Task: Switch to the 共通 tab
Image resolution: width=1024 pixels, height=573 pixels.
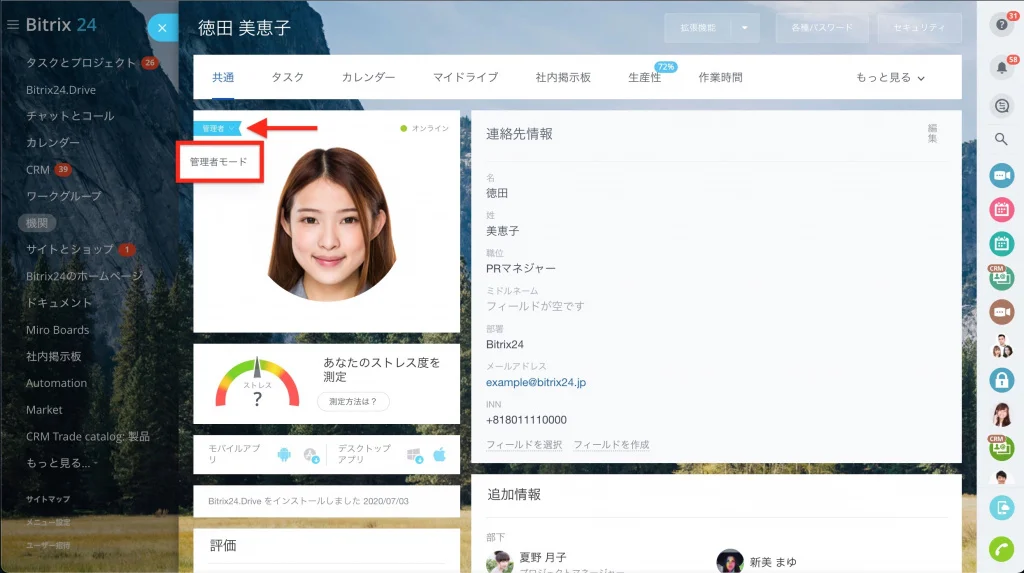Action: (223, 77)
